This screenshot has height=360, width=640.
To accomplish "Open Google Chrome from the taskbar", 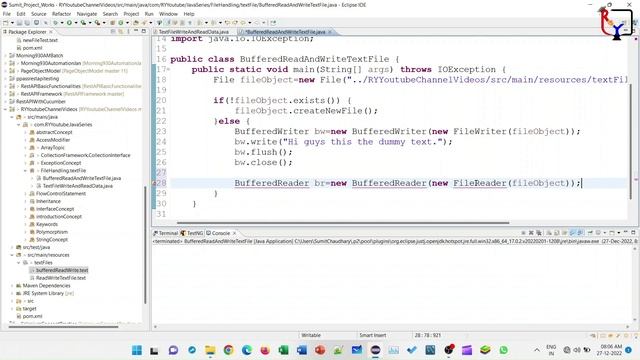I will pos(229,350).
